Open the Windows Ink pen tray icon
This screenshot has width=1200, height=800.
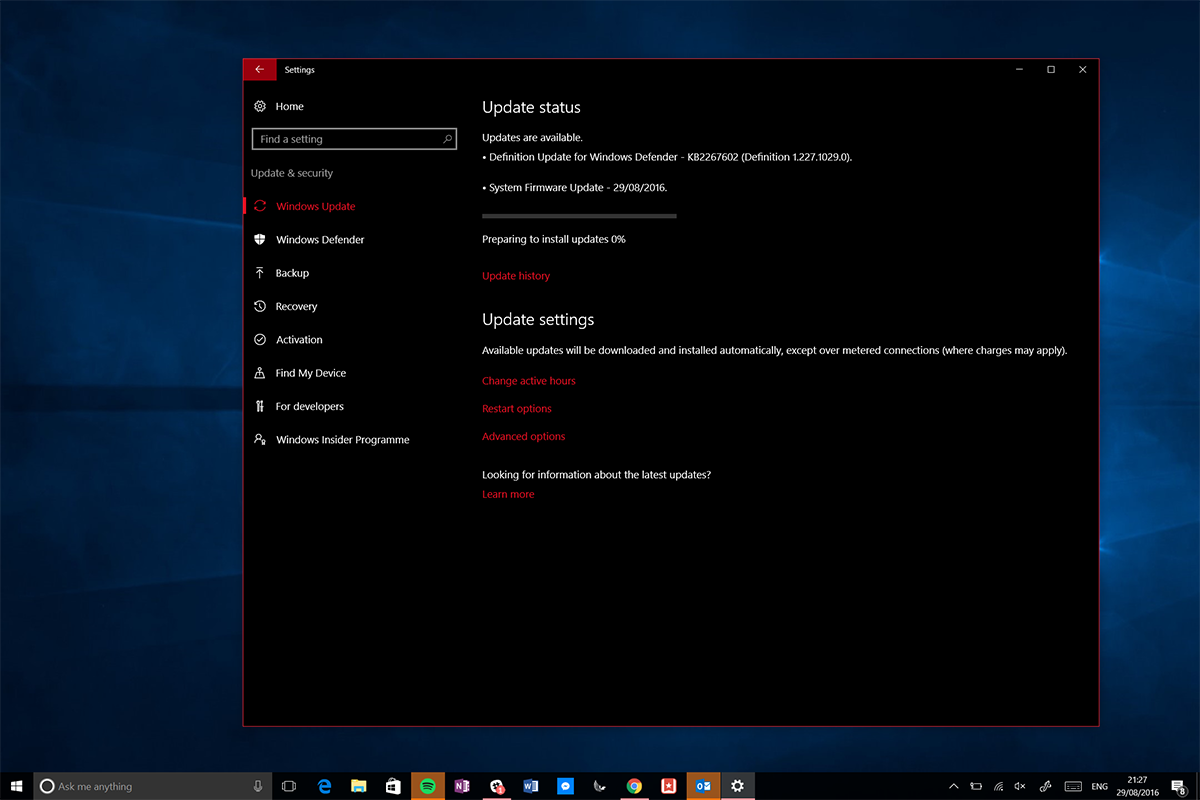click(x=1046, y=786)
